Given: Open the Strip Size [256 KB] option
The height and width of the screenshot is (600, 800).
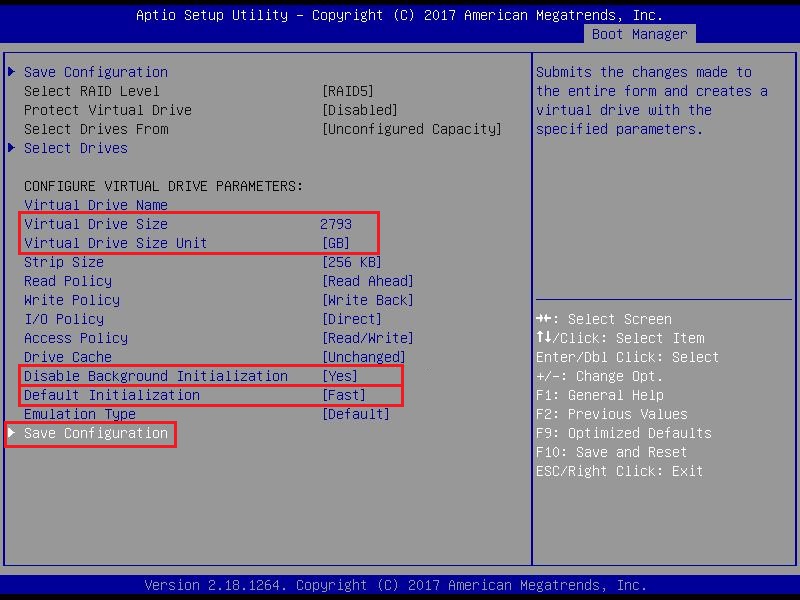Looking at the screenshot, I should [x=351, y=262].
